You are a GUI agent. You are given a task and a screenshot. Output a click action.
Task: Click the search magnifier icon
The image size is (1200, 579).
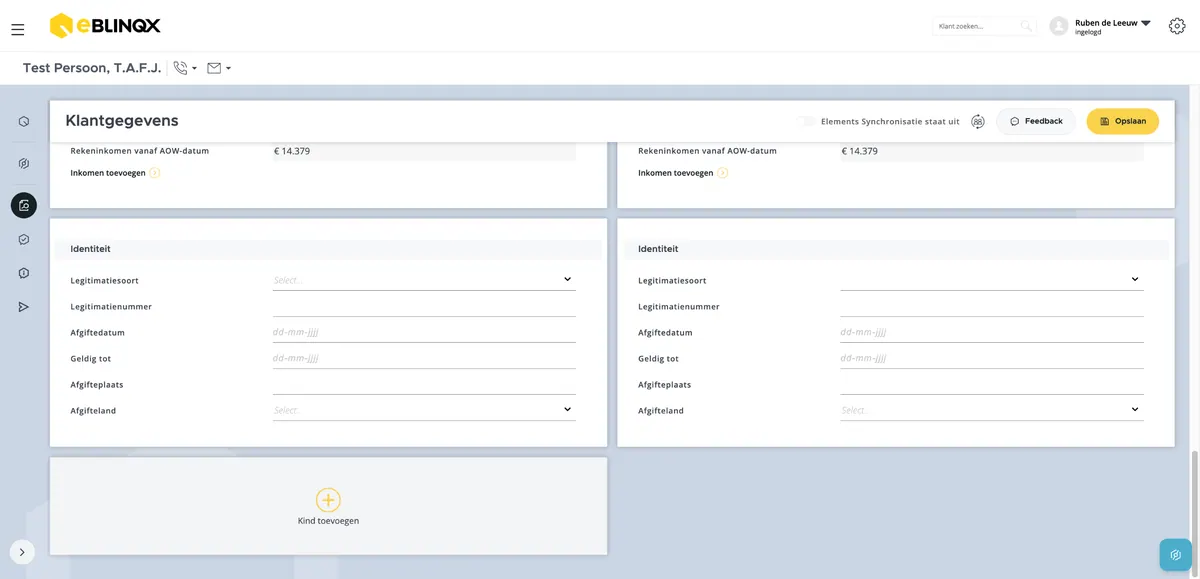1026,26
